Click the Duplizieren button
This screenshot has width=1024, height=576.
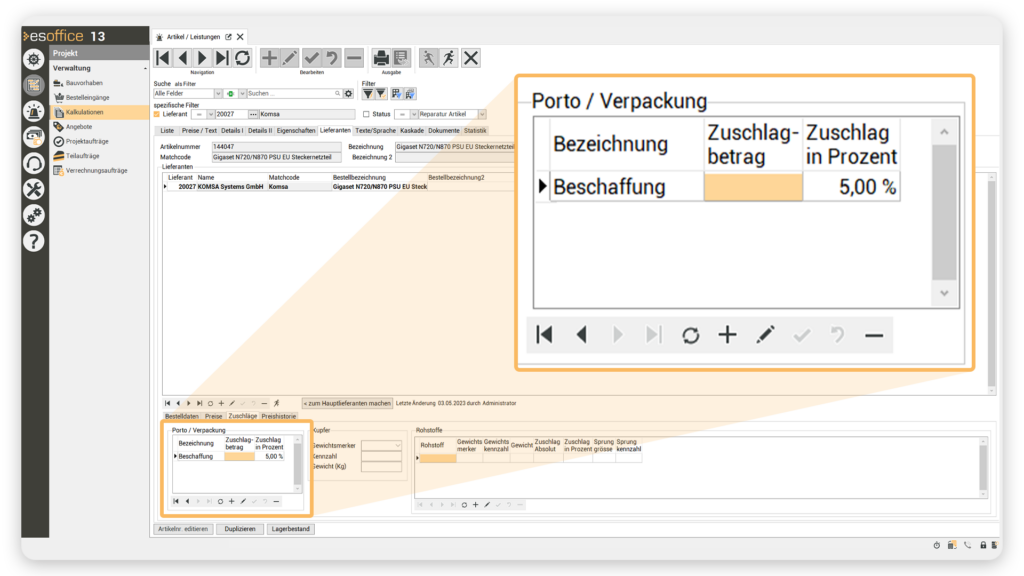coord(240,529)
